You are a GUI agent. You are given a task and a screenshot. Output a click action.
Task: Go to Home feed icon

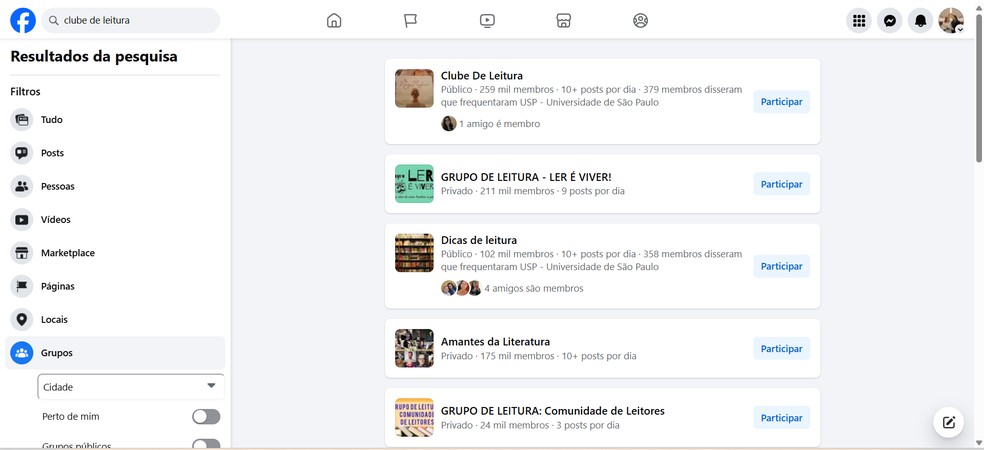(x=334, y=21)
